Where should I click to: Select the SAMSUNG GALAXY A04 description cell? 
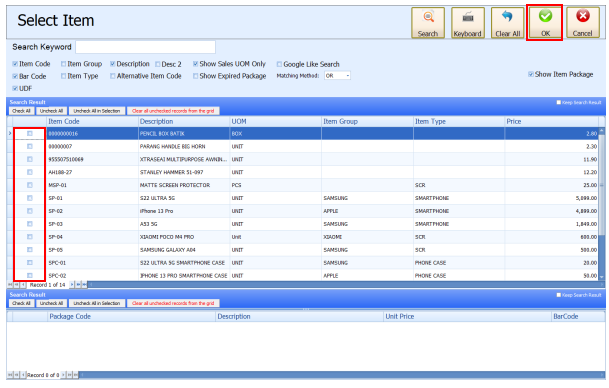[x=184, y=250]
